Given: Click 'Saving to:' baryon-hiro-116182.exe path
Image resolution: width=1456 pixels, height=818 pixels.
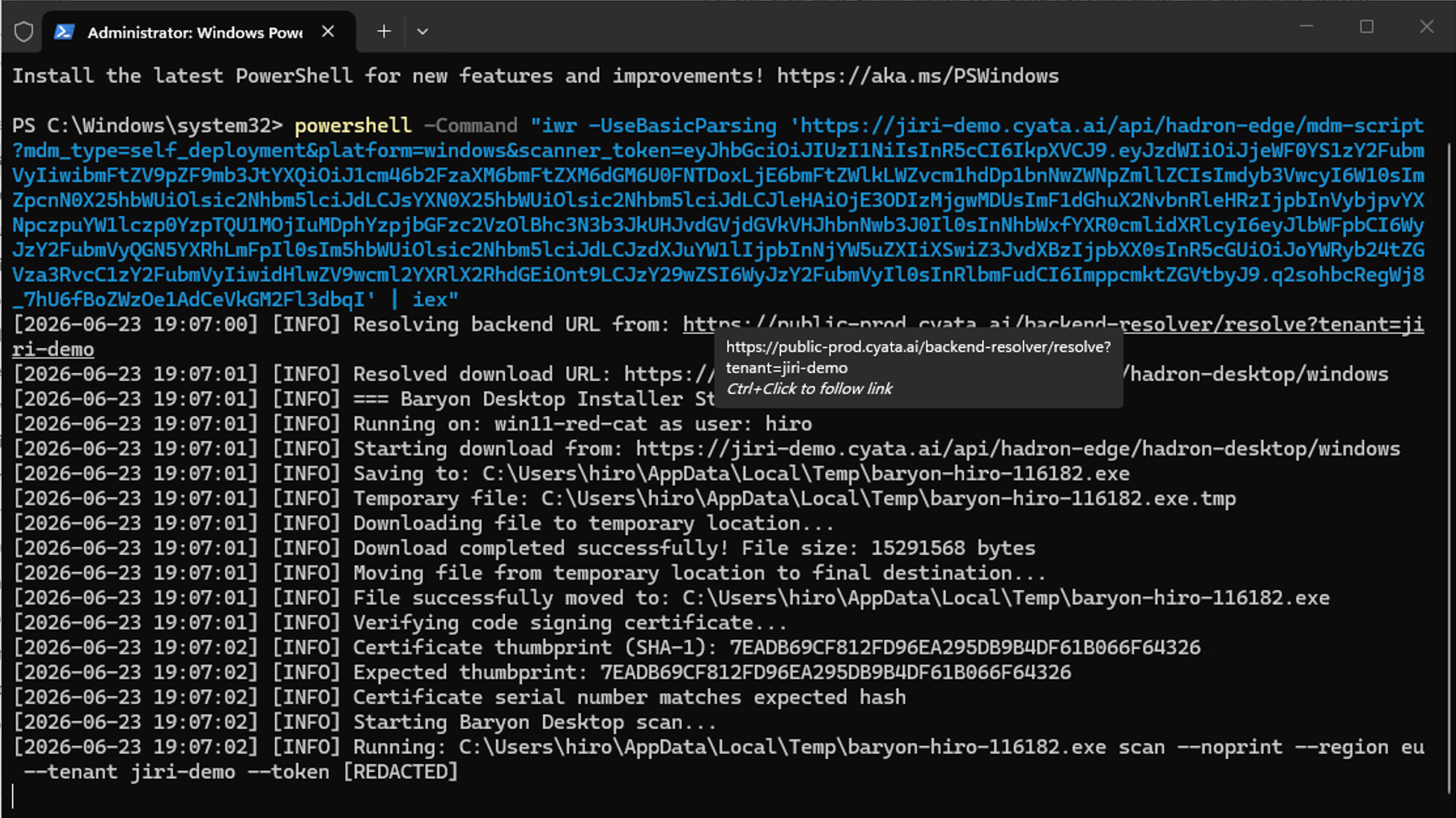Looking at the screenshot, I should (x=741, y=474).
